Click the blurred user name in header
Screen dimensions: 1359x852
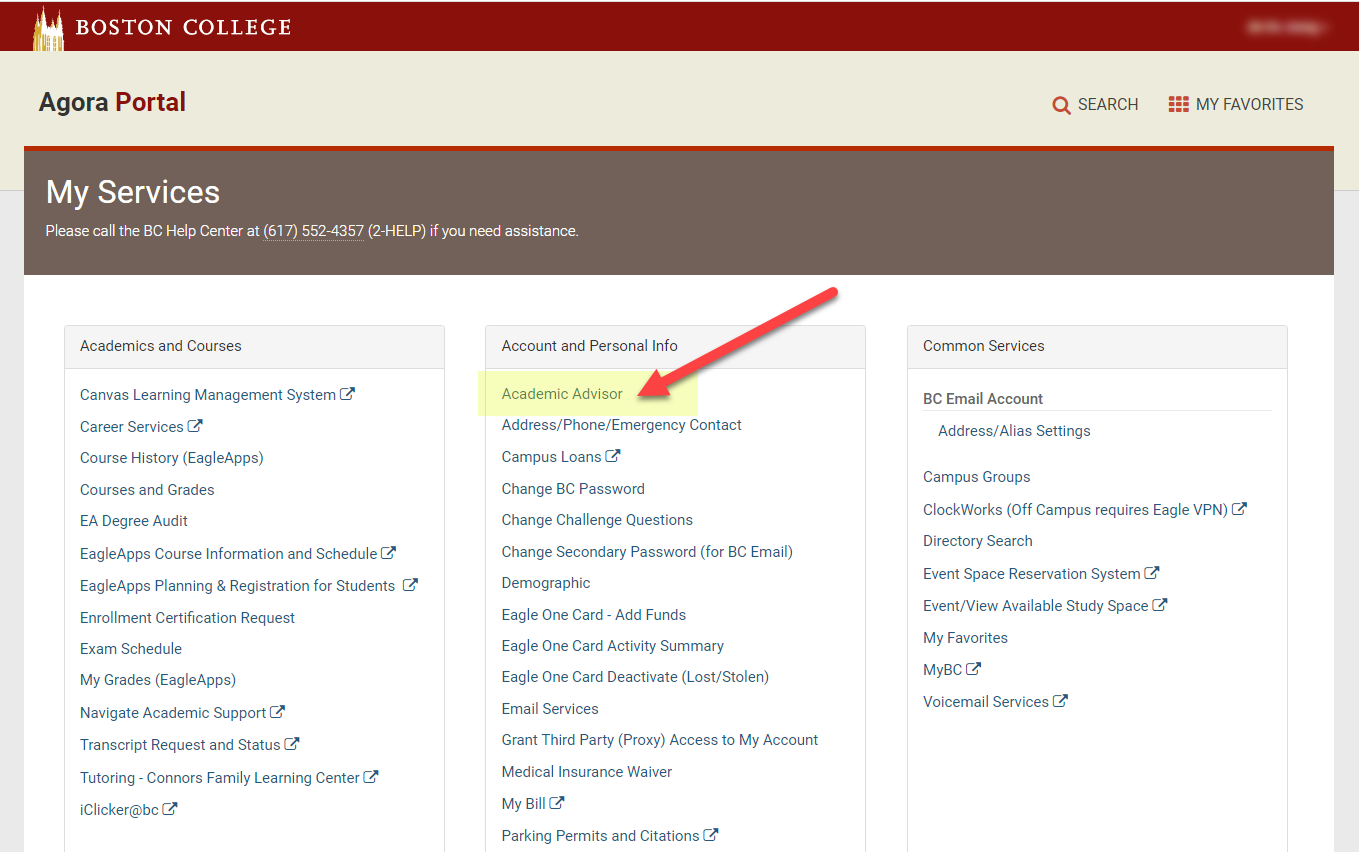(1286, 28)
